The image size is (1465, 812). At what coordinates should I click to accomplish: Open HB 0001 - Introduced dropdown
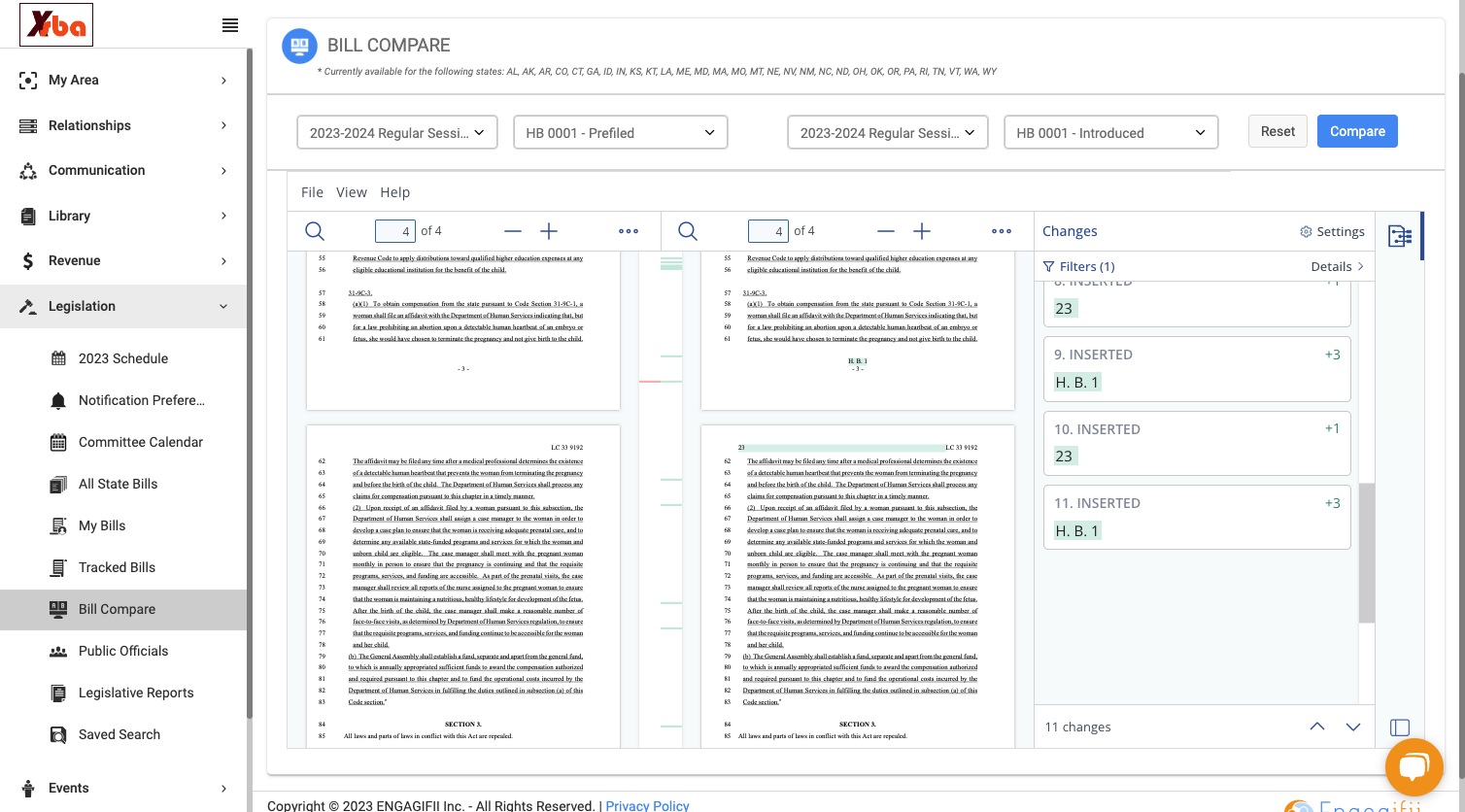1111,132
